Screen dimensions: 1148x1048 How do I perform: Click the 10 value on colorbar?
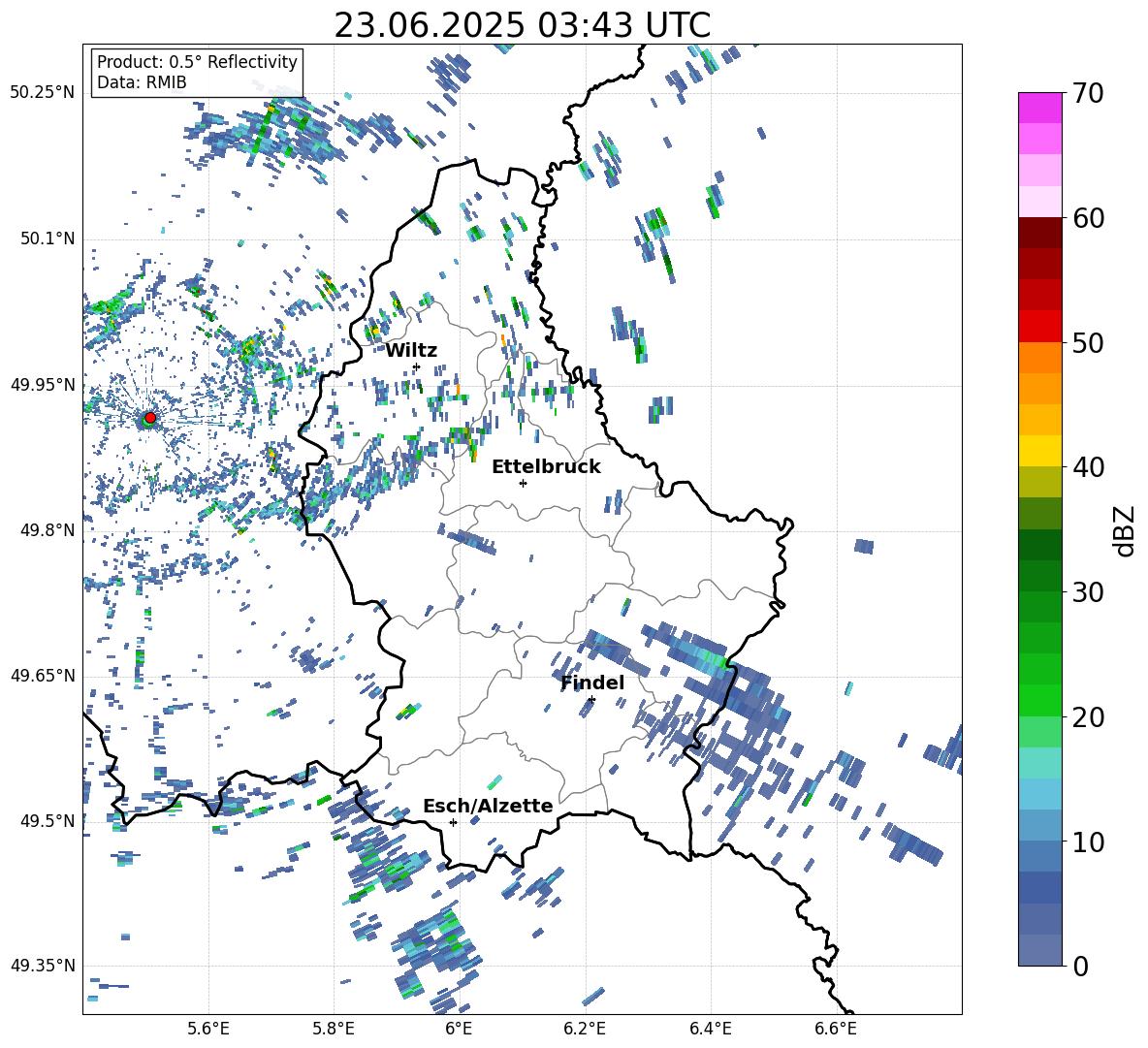point(1088,842)
